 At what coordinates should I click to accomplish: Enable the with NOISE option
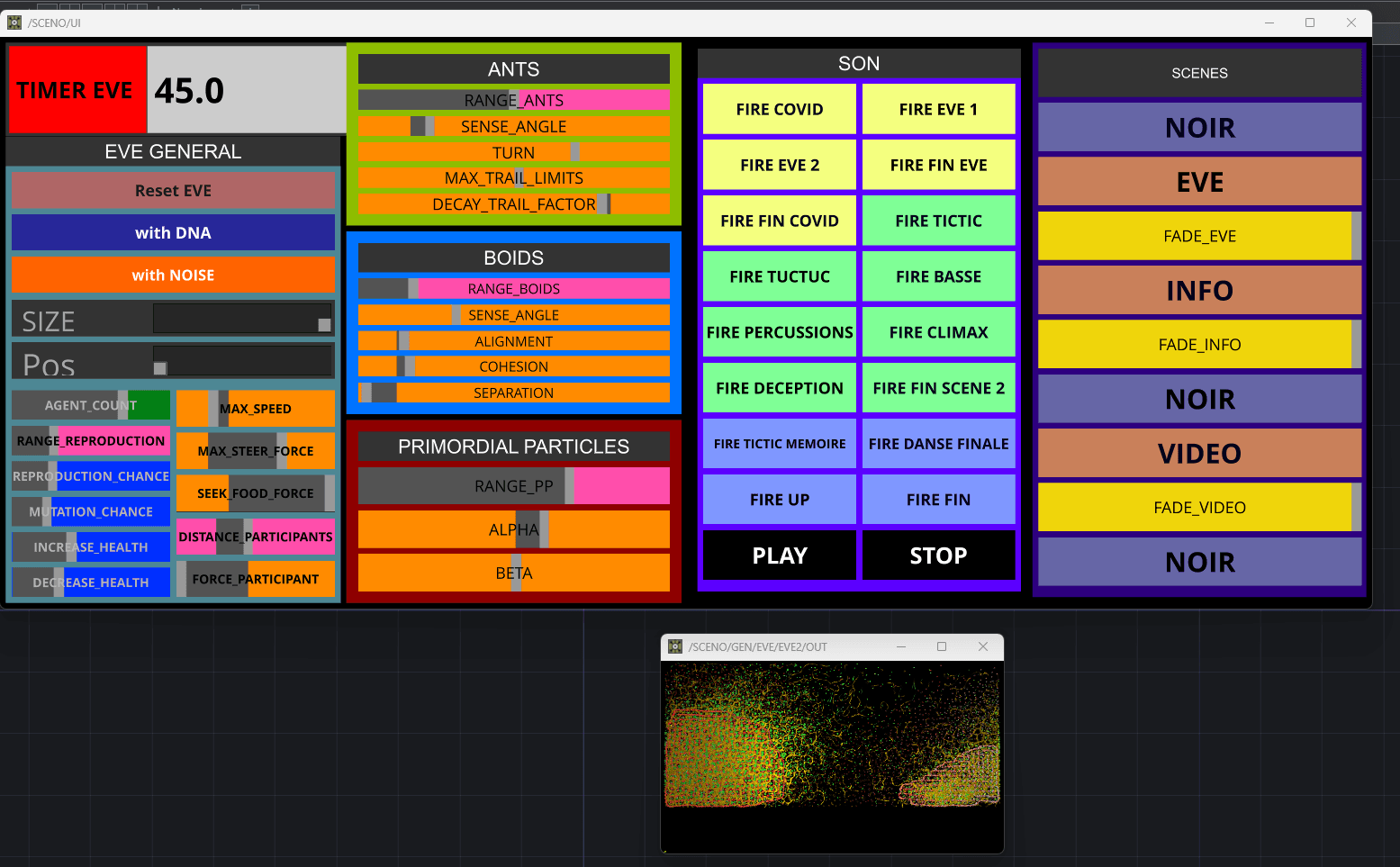tap(173, 275)
